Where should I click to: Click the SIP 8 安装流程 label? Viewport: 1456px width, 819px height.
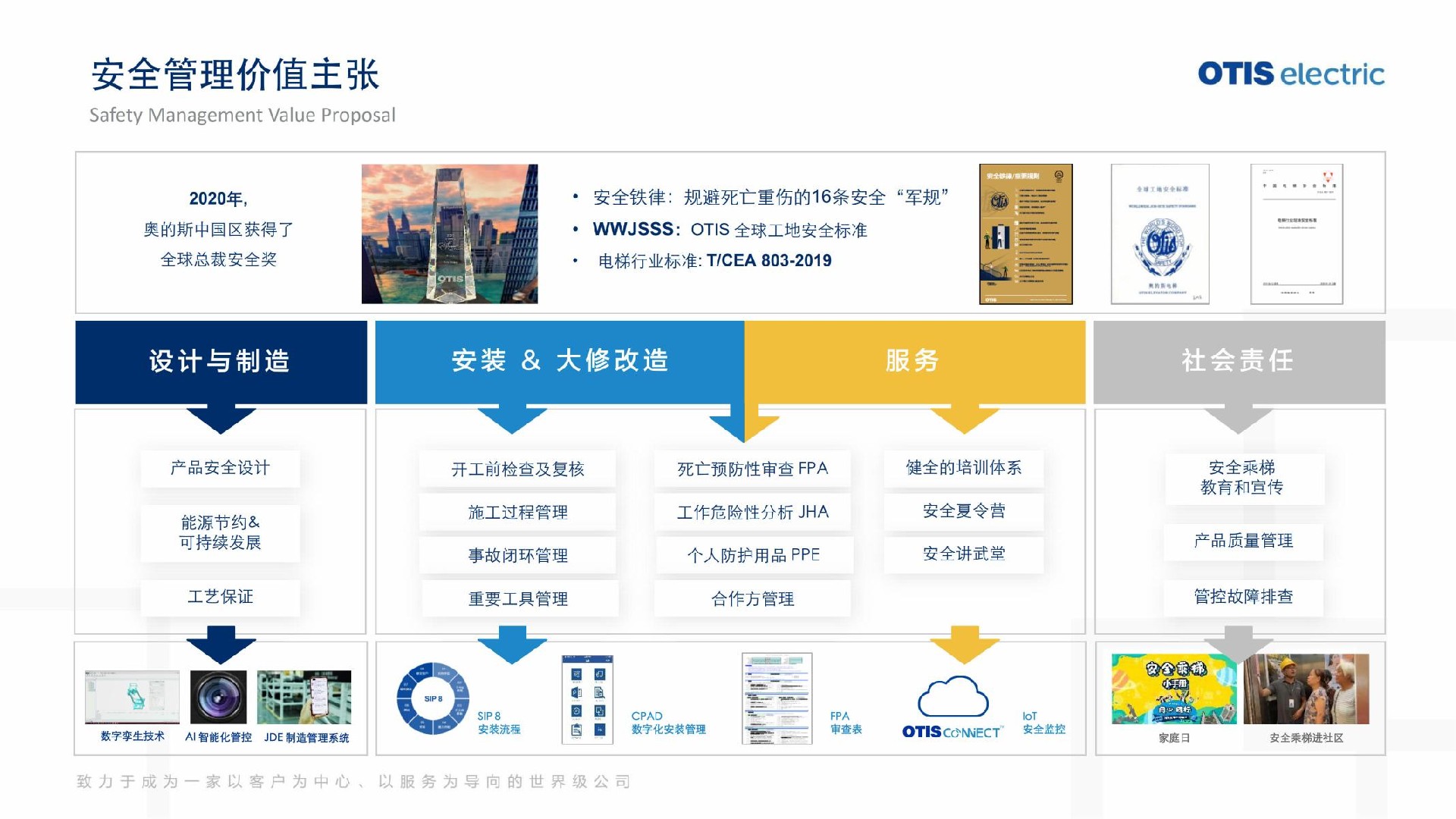(499, 723)
